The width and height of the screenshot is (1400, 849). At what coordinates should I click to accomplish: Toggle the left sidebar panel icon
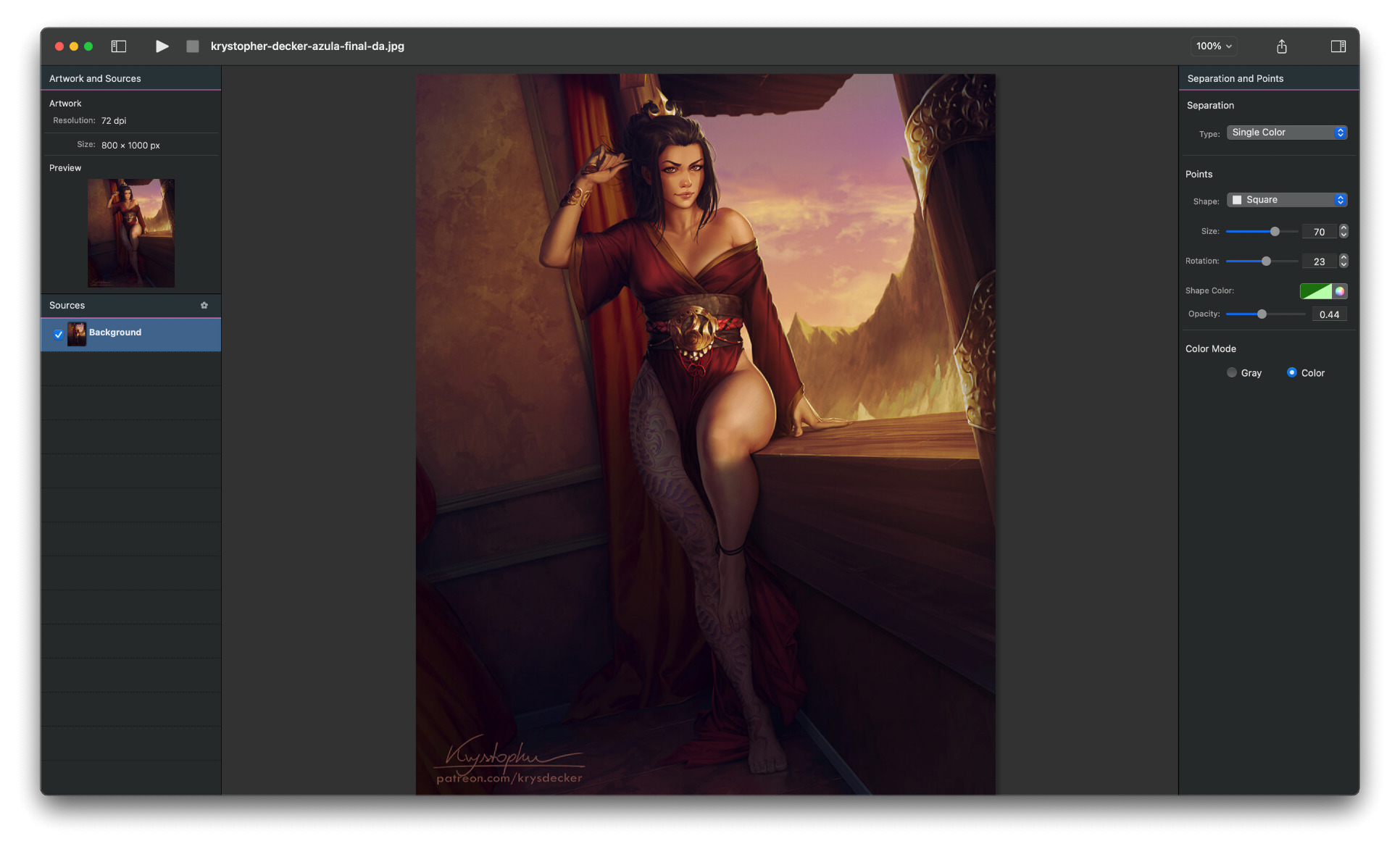click(x=119, y=46)
